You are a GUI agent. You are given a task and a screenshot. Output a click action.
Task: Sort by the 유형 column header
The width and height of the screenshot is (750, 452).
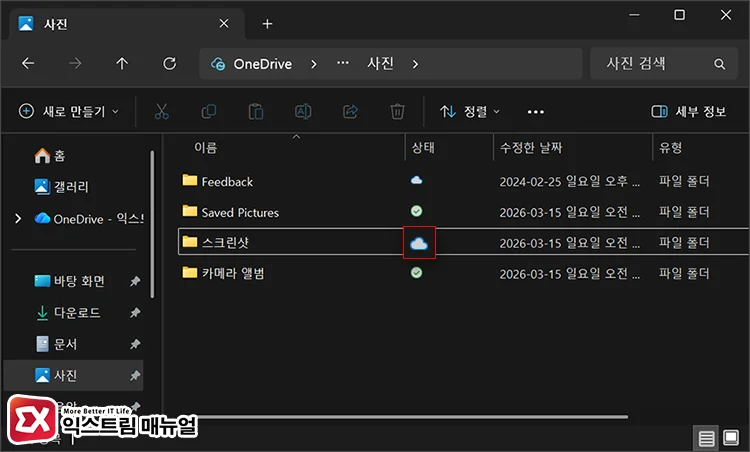point(671,147)
